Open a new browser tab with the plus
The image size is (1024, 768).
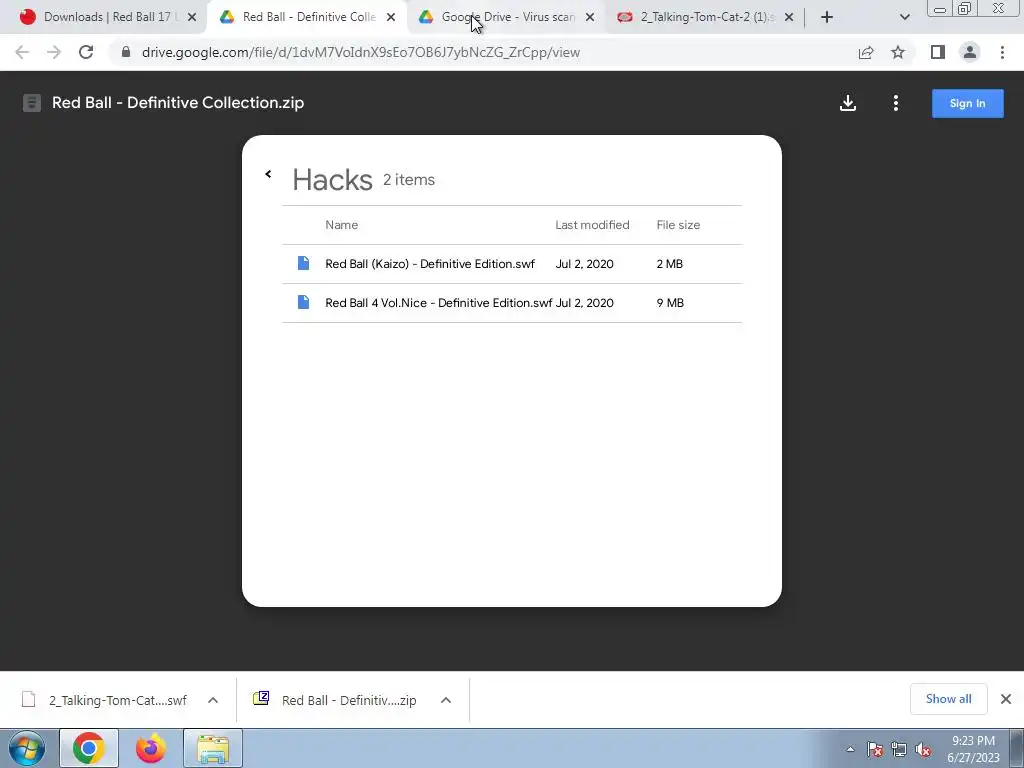pyautogui.click(x=827, y=18)
